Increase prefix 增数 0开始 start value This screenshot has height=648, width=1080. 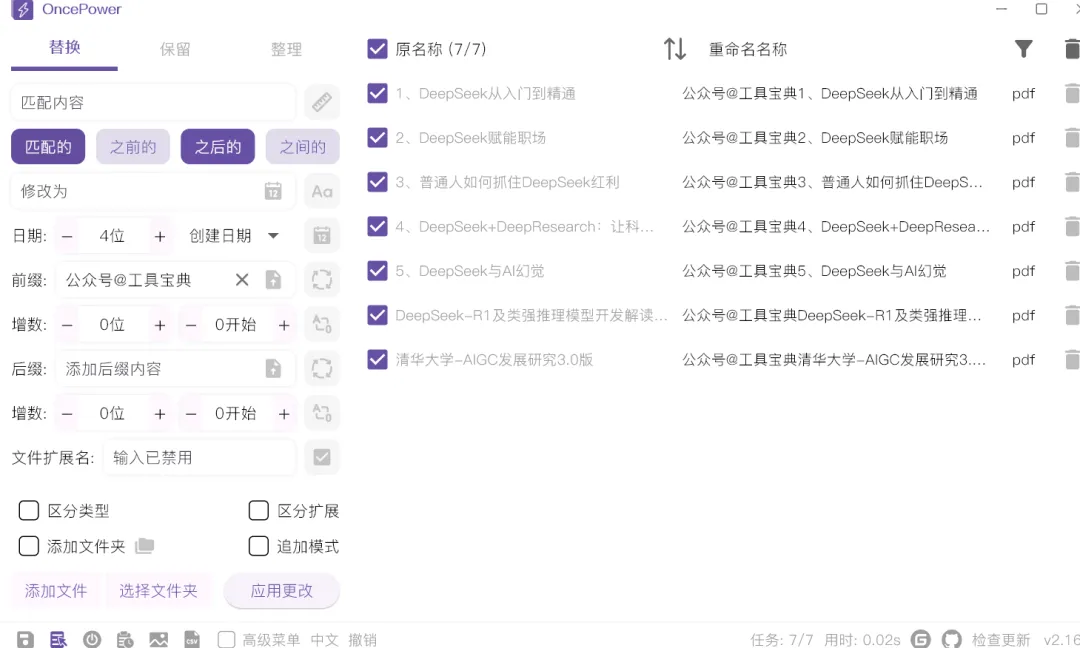point(284,325)
